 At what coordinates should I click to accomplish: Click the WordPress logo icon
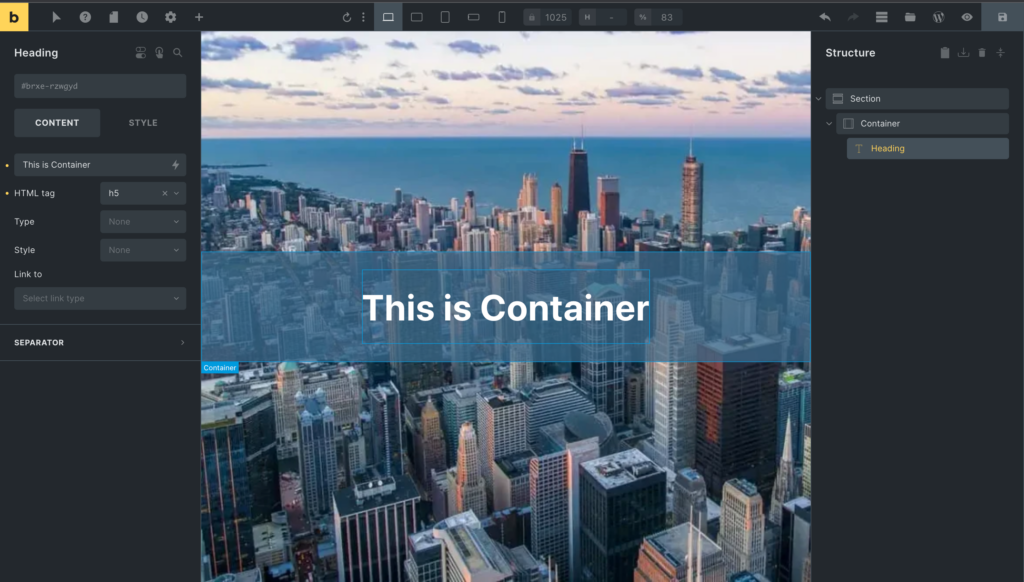pyautogui.click(x=938, y=17)
